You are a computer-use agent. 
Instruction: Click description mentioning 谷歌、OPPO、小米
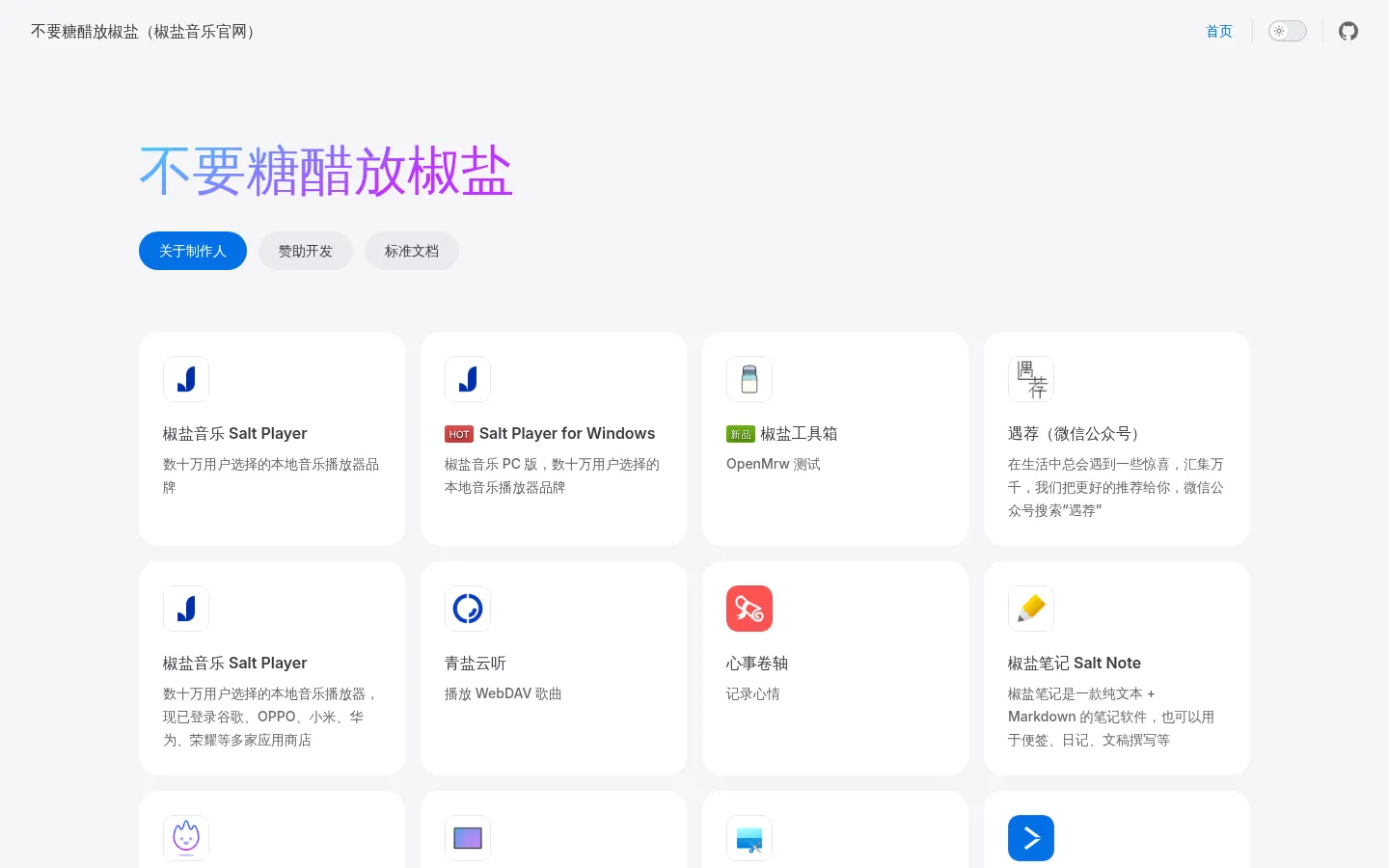pos(271,717)
